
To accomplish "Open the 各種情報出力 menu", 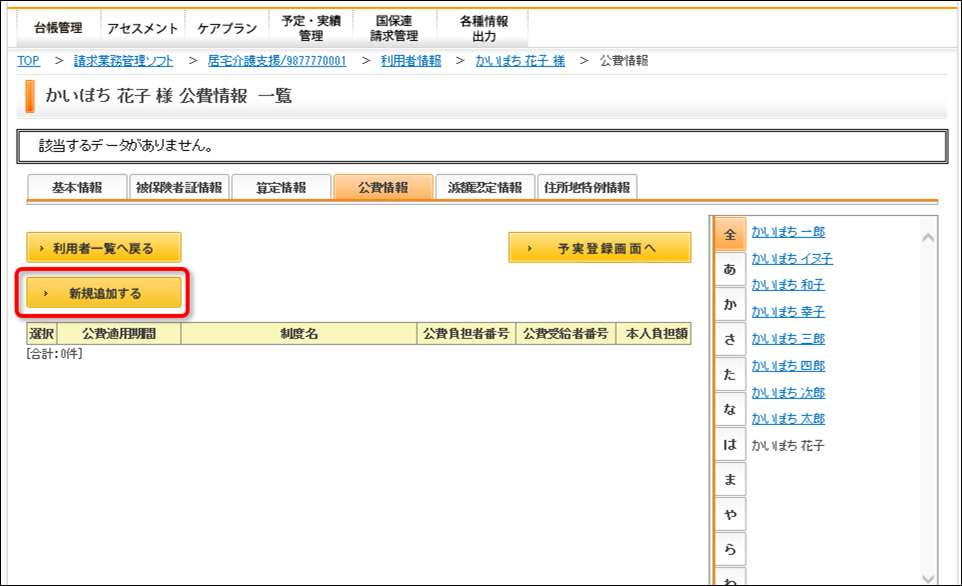I will point(483,28).
